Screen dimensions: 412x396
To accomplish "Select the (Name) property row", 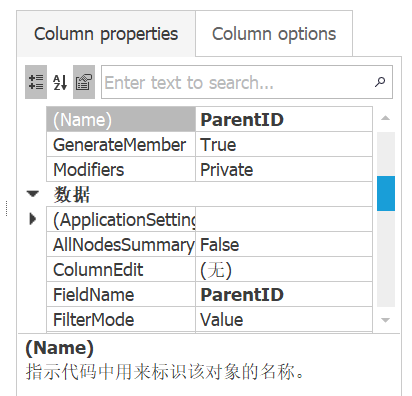I will 209,119.
